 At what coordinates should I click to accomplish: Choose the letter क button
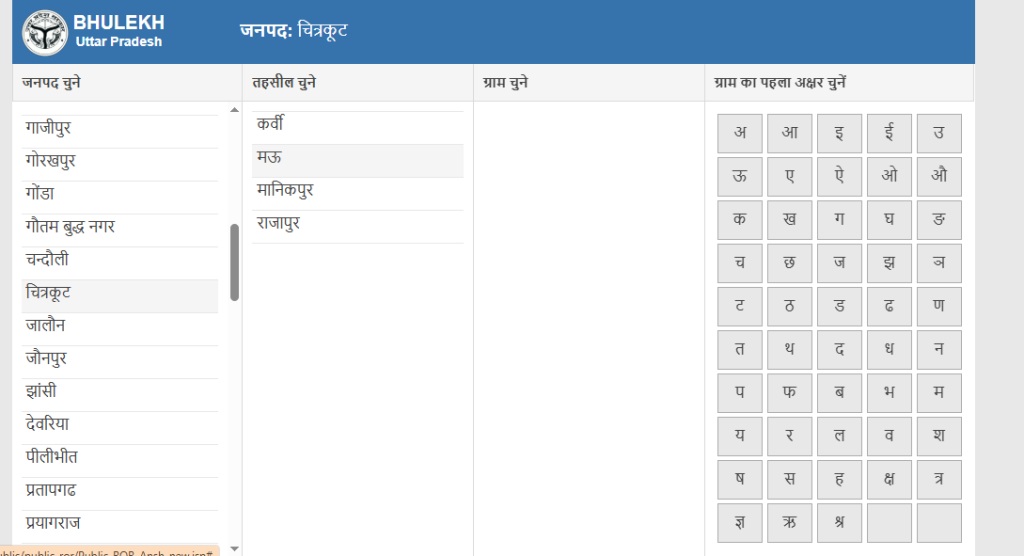739,220
